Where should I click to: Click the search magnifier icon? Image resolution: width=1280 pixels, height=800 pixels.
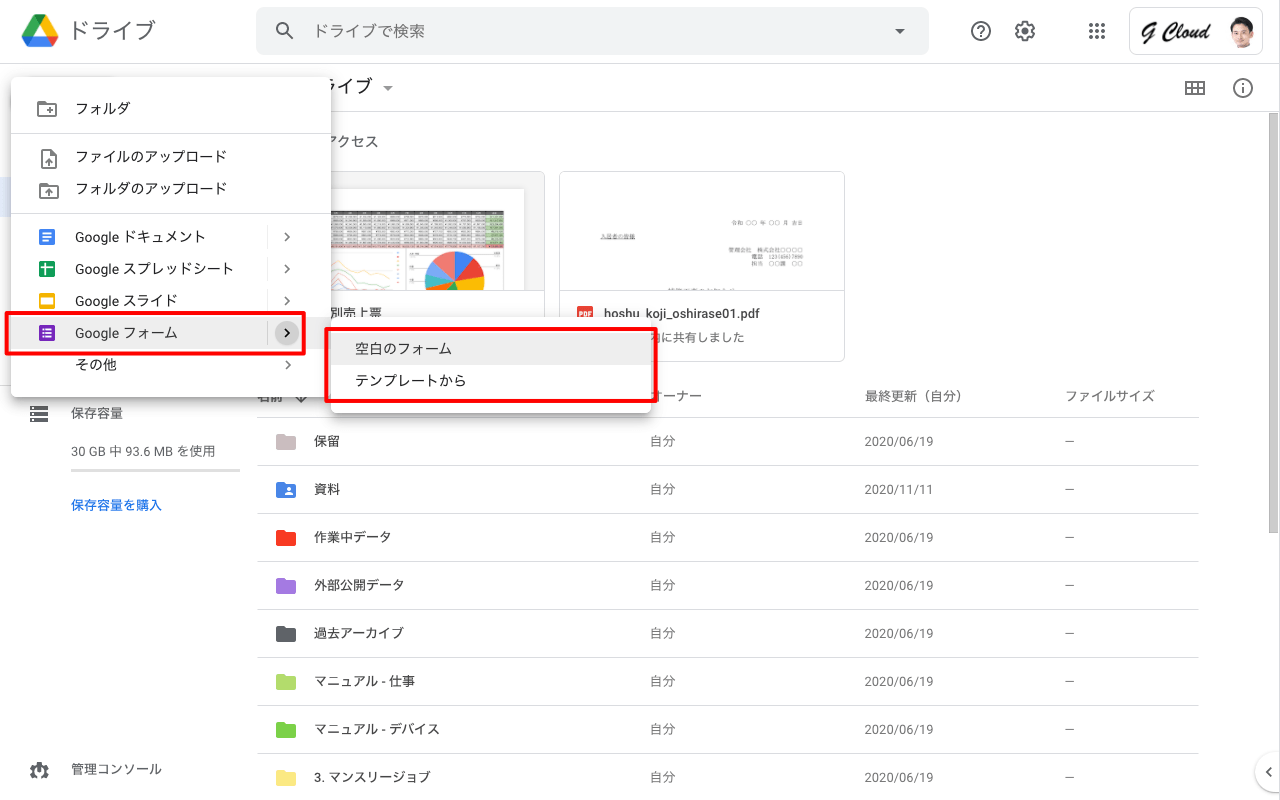(x=285, y=31)
